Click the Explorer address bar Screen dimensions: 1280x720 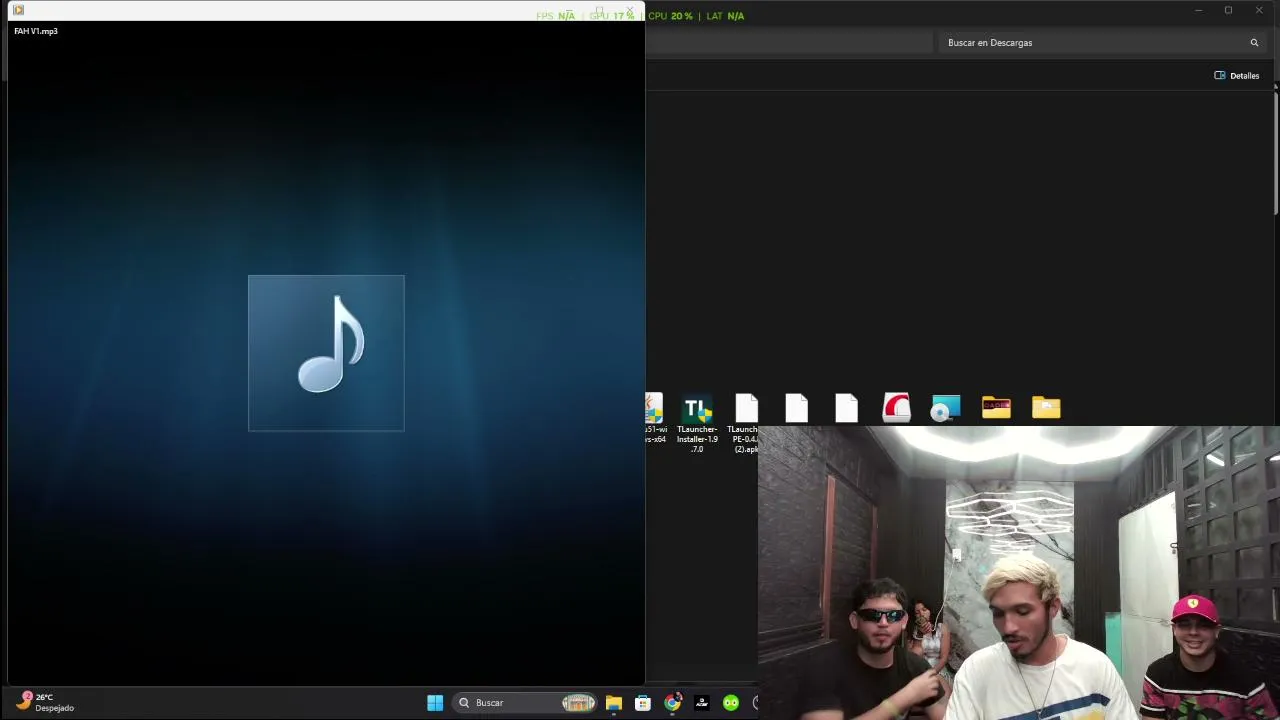click(x=787, y=43)
